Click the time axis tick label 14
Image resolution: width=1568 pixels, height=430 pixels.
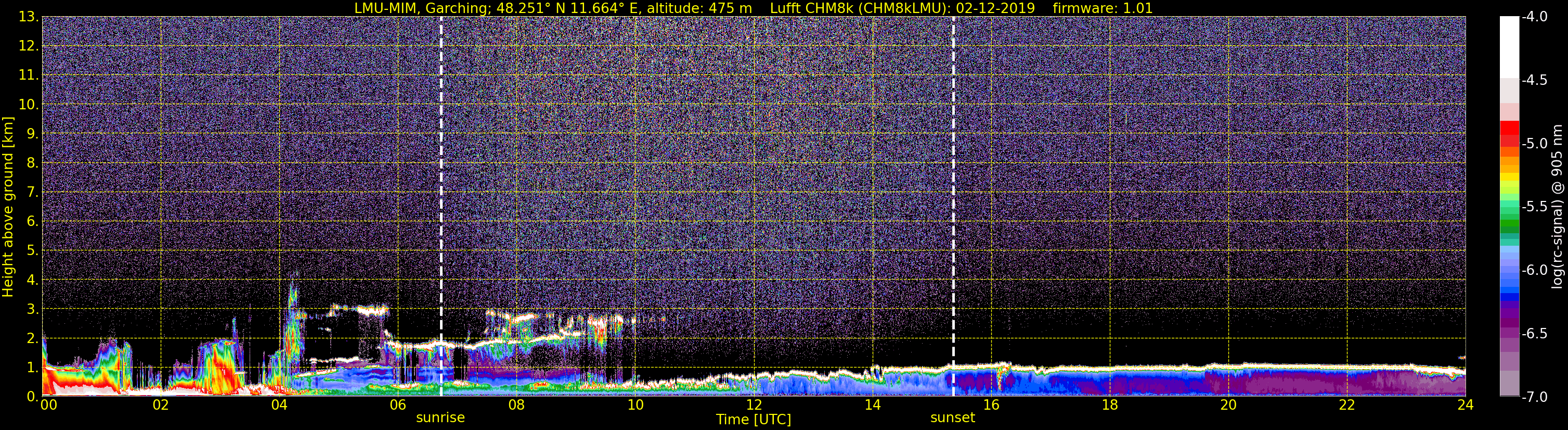[x=873, y=405]
